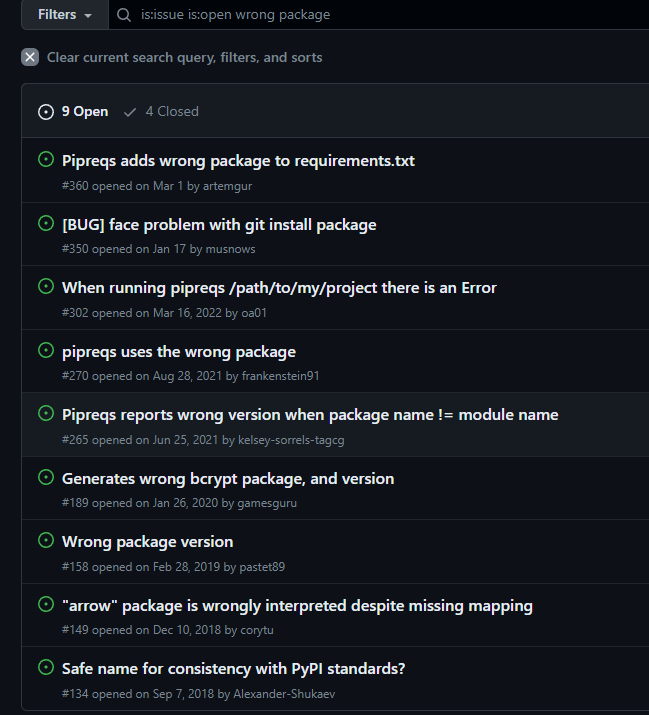Click the issue search input field
649x715 pixels.
pos(380,15)
